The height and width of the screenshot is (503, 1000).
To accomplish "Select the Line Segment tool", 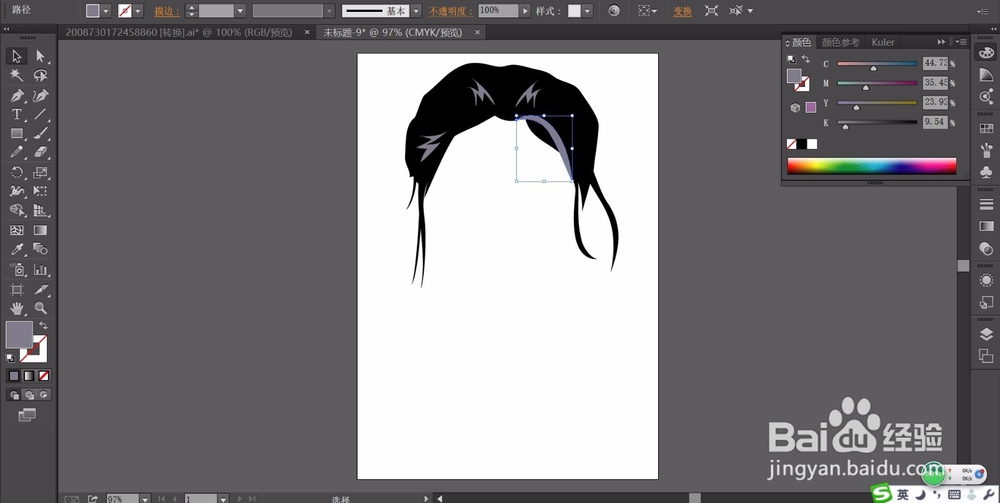I will coord(41,115).
